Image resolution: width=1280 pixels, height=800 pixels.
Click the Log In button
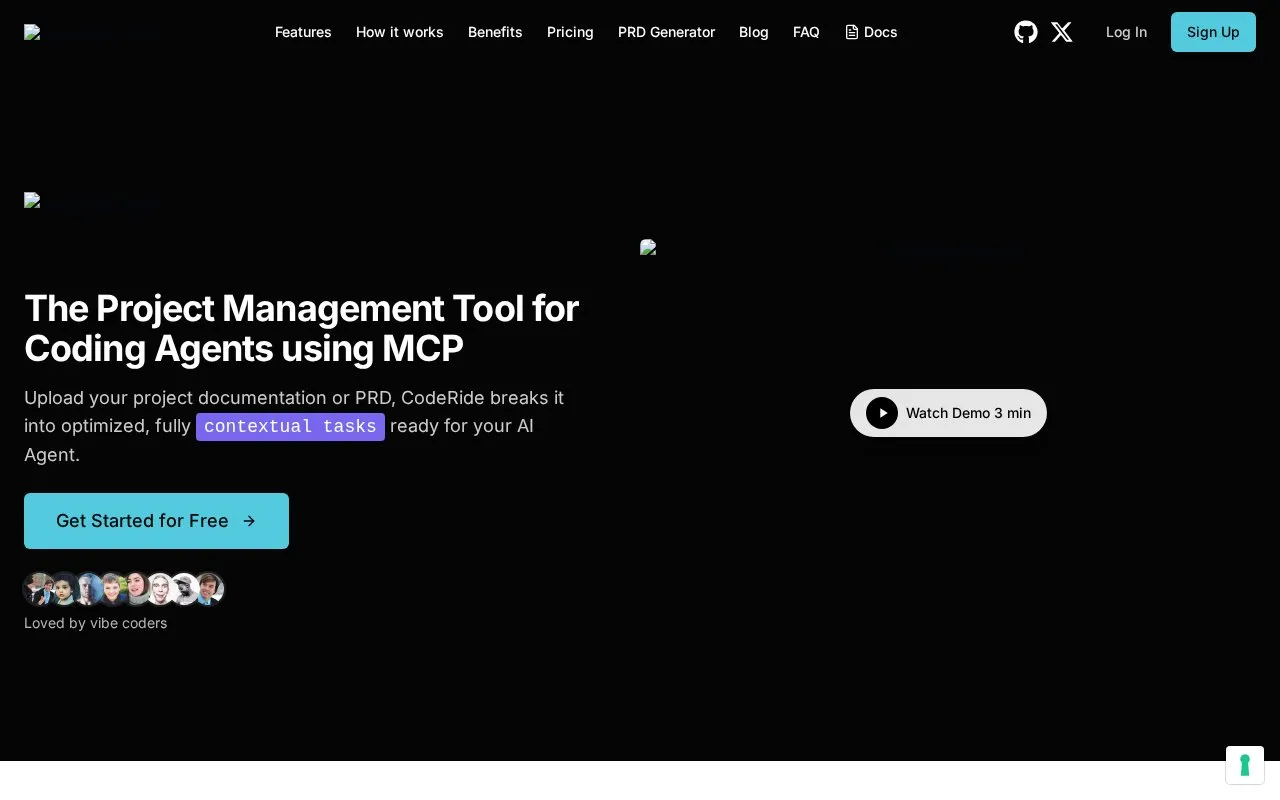[x=1126, y=32]
